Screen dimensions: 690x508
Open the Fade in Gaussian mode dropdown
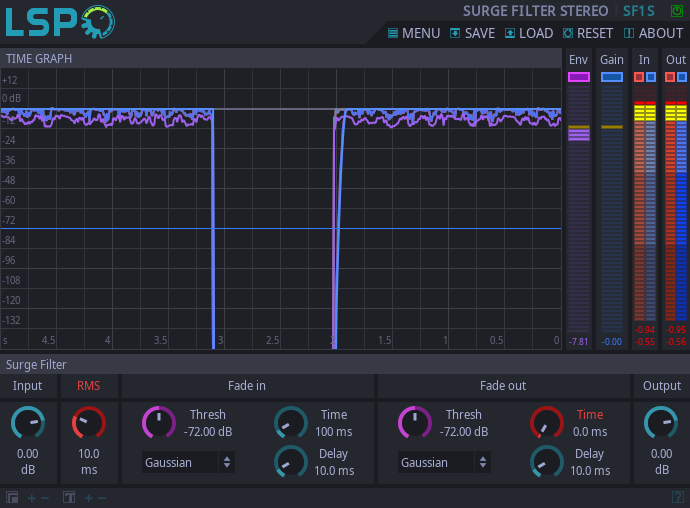coord(188,462)
